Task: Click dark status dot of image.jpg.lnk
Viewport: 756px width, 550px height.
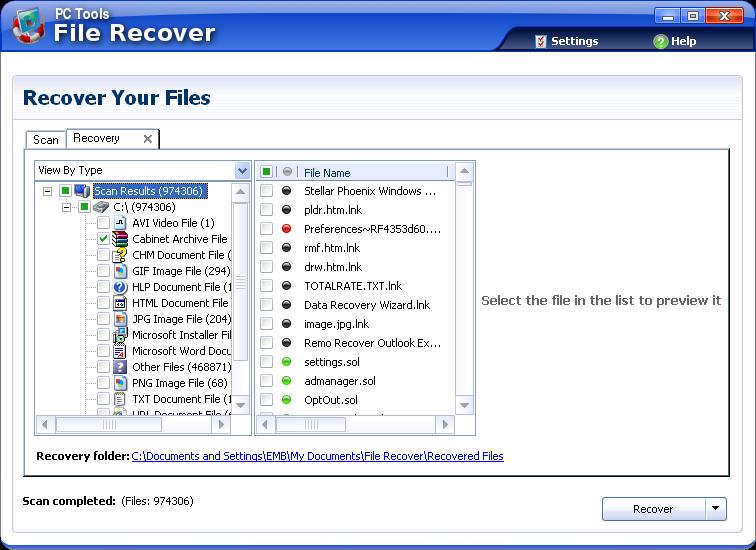Action: tap(286, 324)
